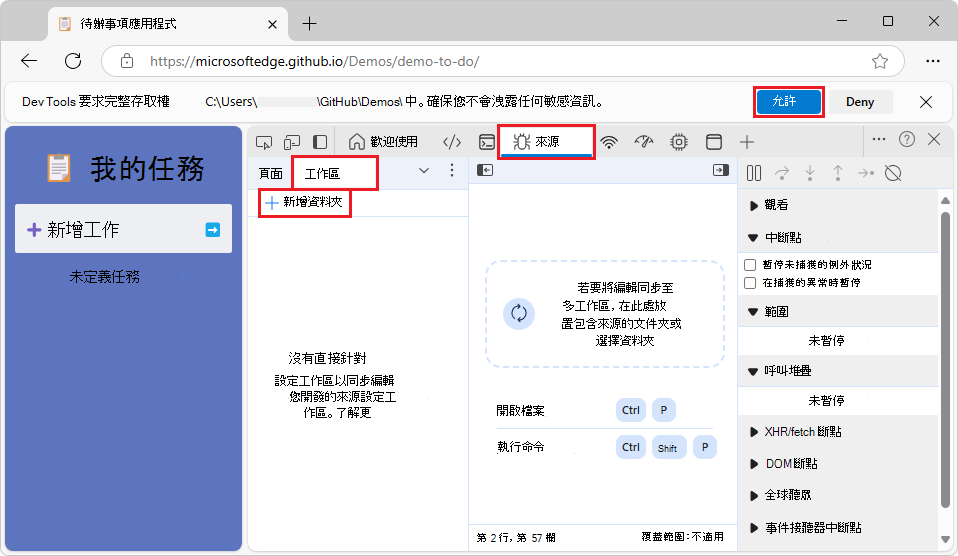Select the 來源 tab
This screenshot has height=556, width=958.
tap(546, 142)
